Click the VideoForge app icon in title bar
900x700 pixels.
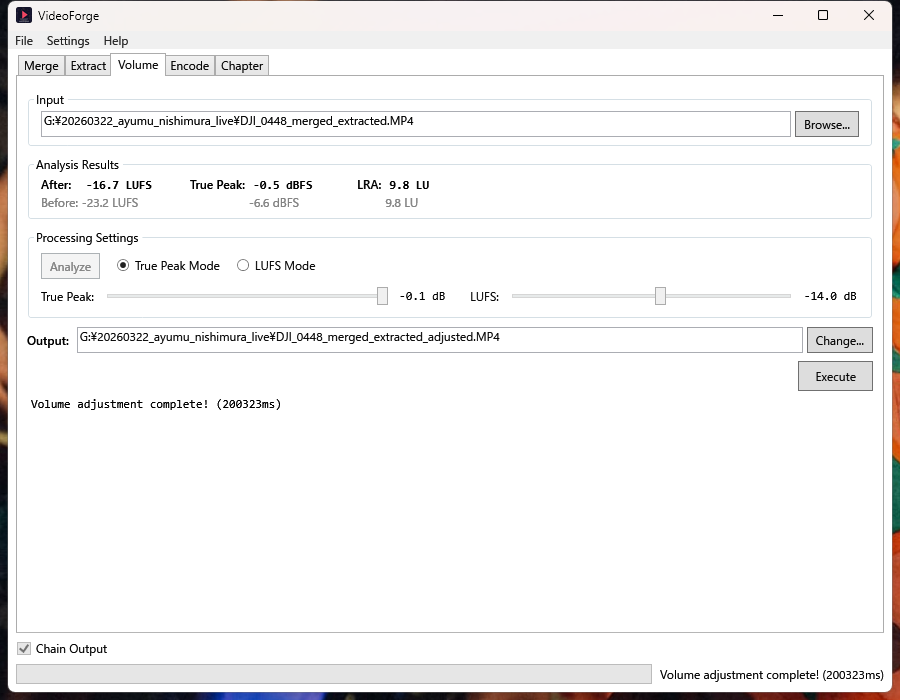pyautogui.click(x=24, y=16)
